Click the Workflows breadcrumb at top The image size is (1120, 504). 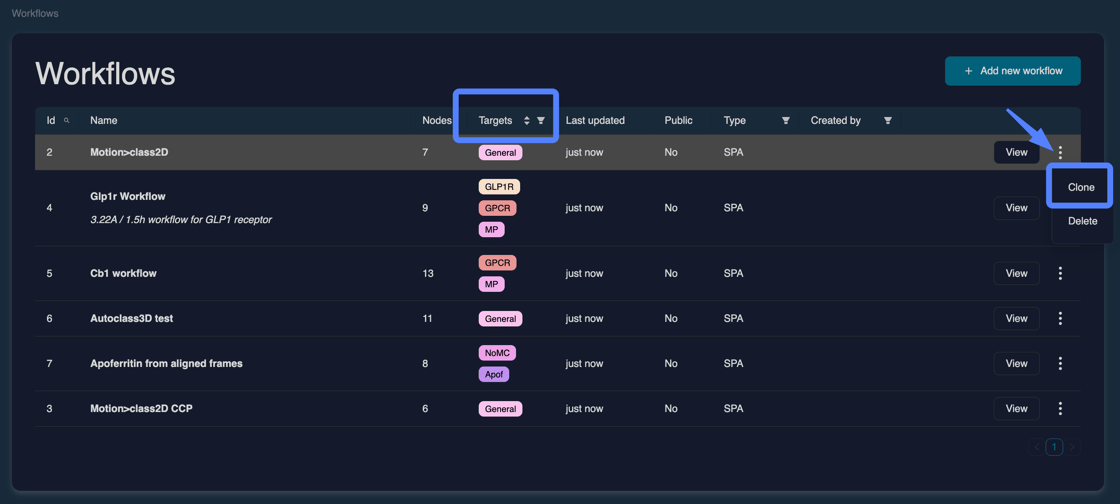pyautogui.click(x=35, y=14)
